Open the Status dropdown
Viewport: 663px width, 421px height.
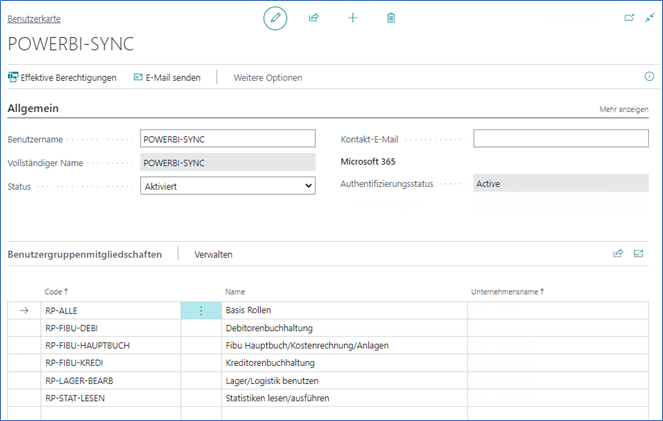click(x=227, y=184)
